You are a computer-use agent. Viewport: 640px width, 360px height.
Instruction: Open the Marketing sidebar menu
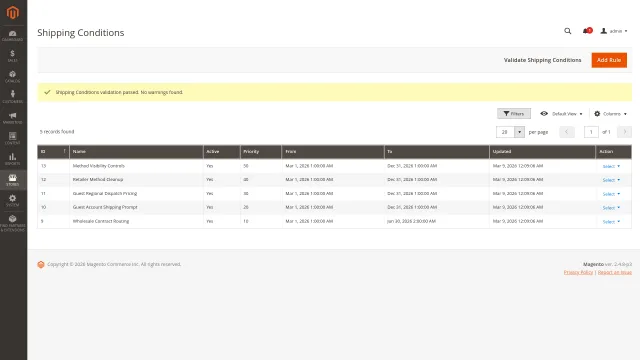click(13, 118)
